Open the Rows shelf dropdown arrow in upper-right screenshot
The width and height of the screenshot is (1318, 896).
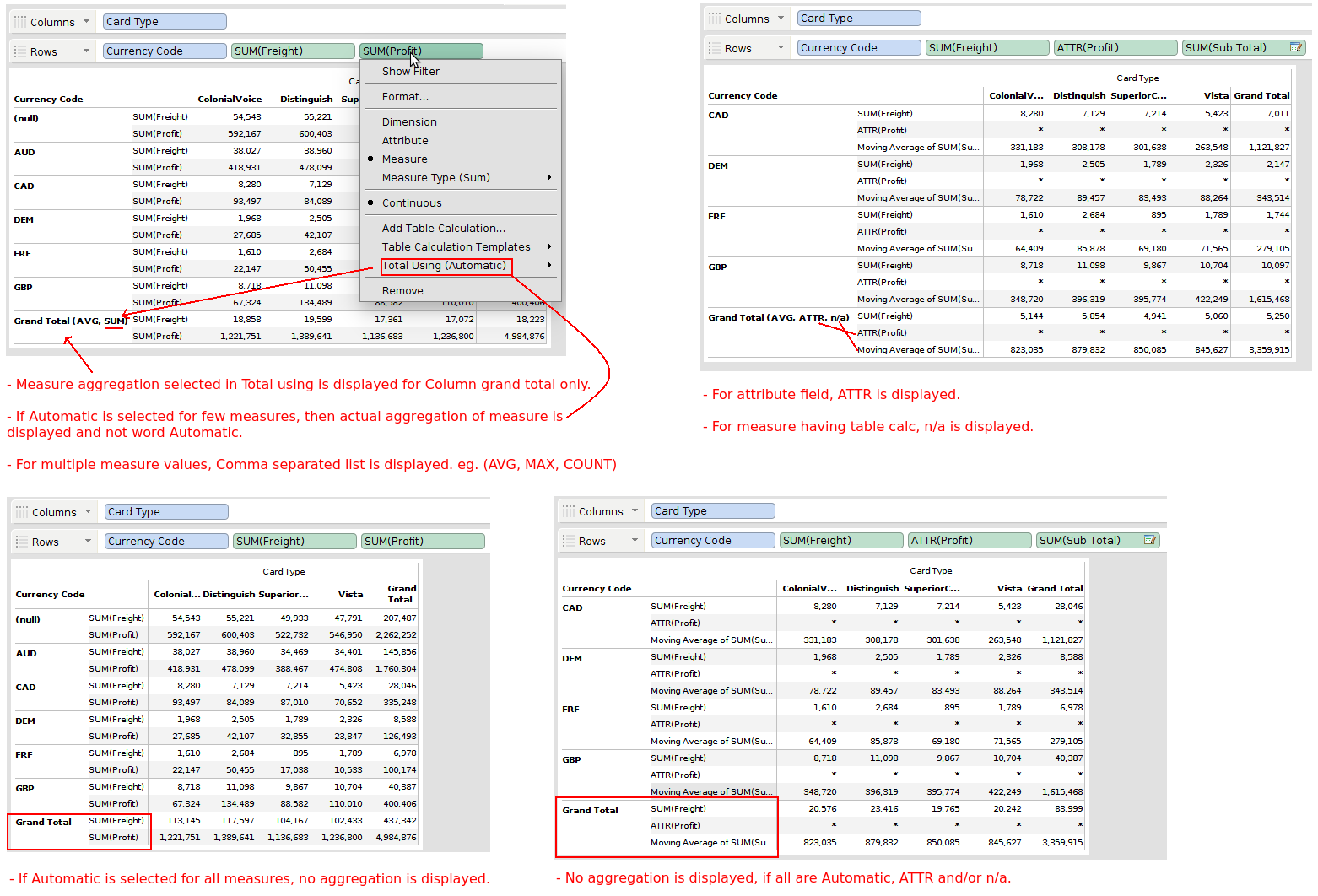(781, 48)
